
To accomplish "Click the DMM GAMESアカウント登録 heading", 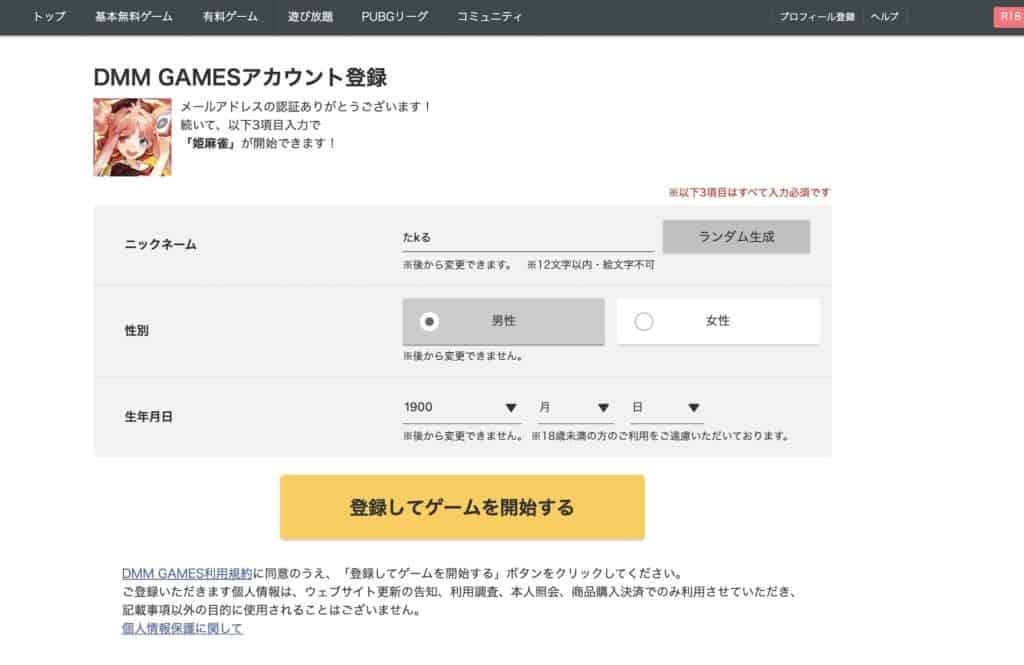I will point(240,77).
